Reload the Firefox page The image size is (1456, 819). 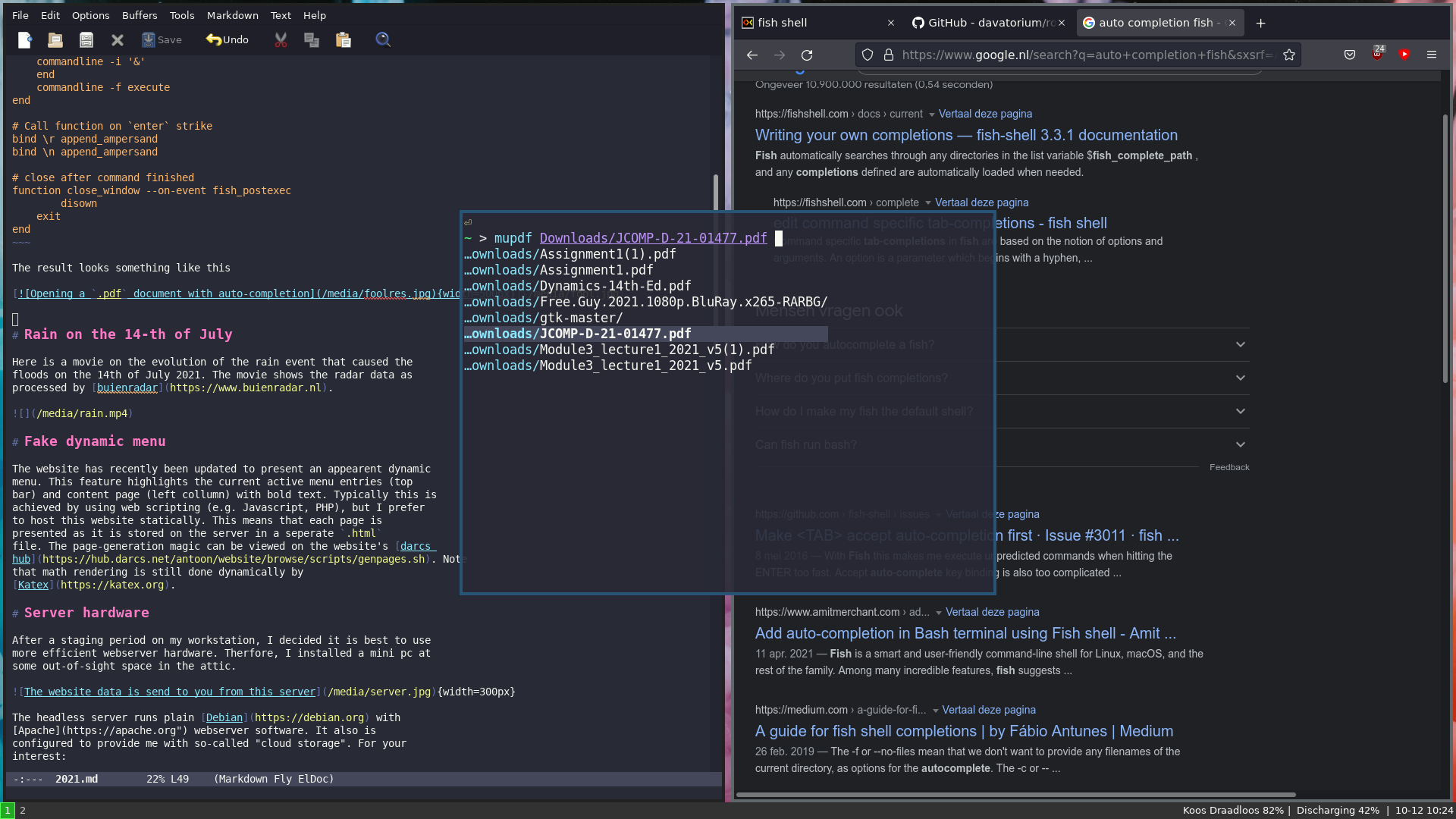[x=807, y=55]
